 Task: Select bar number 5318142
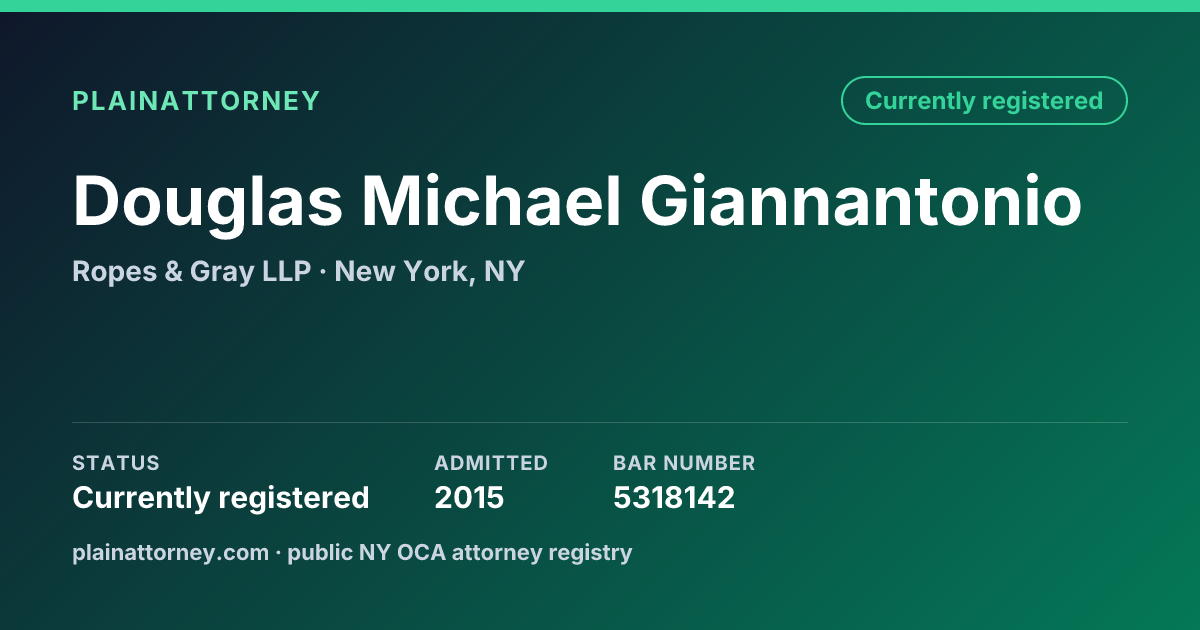tap(674, 497)
